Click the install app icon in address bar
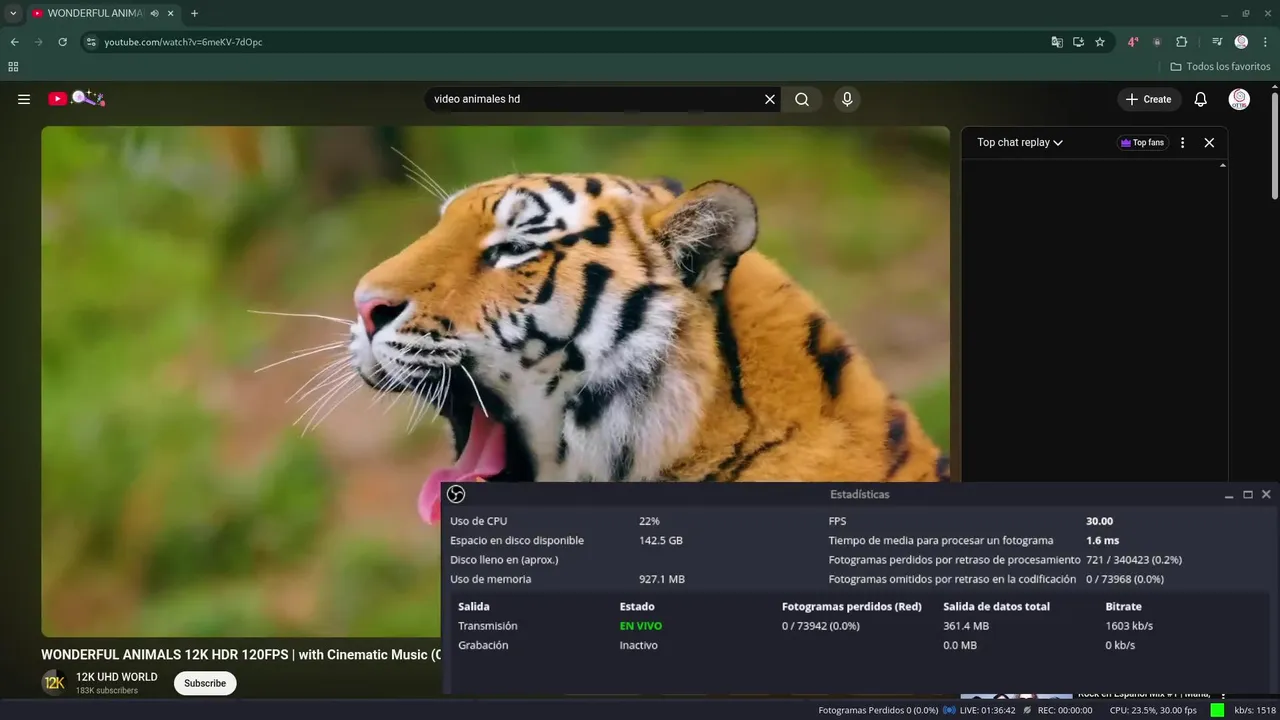This screenshot has width=1280, height=720. 1078,42
